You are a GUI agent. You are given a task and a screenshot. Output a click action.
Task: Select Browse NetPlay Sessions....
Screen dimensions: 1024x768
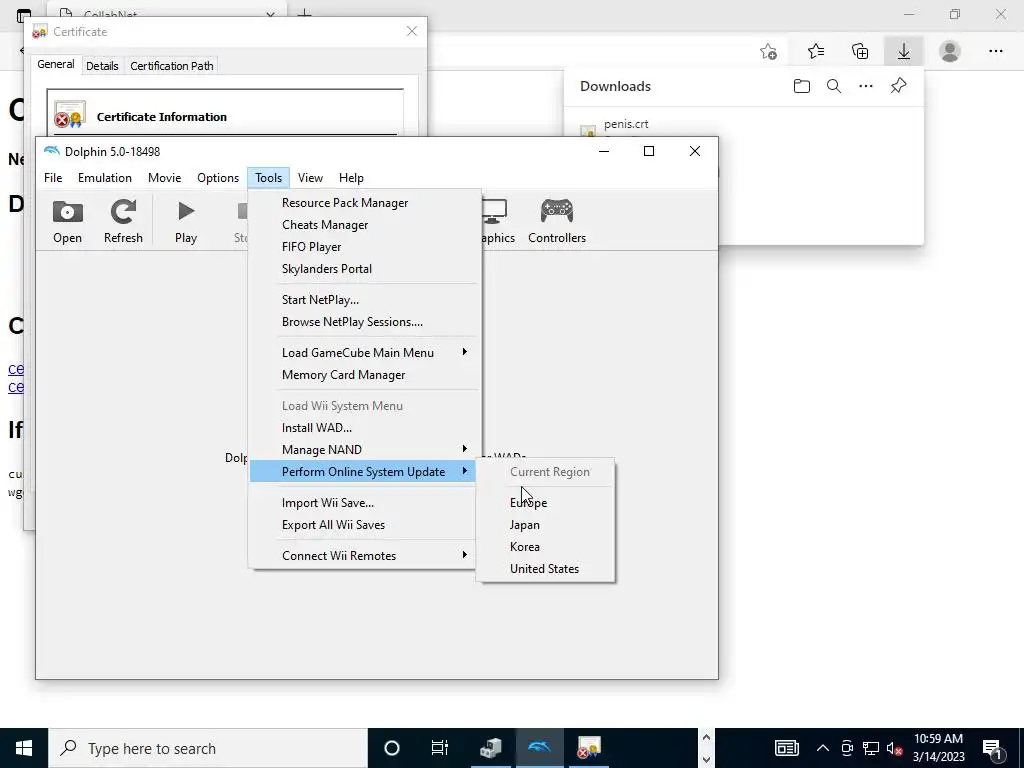364,322
